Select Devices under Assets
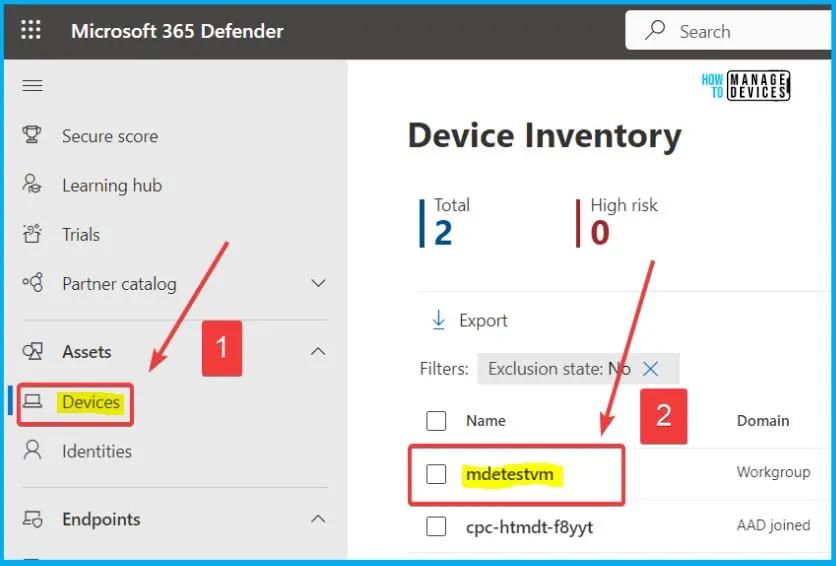The width and height of the screenshot is (836, 566). (x=91, y=402)
